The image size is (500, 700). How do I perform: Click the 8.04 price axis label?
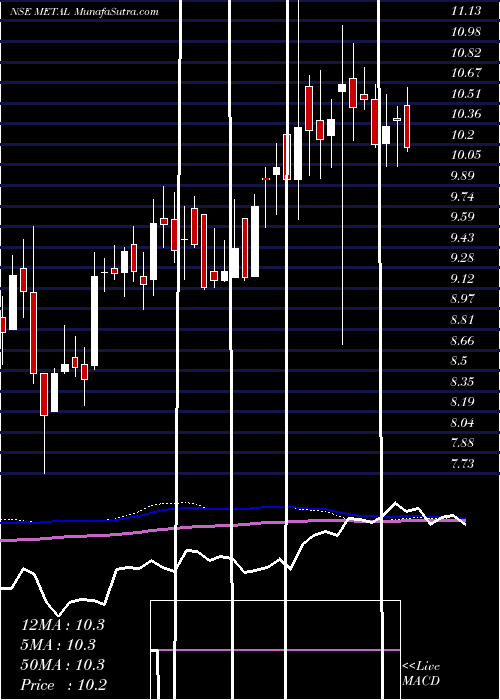[x=463, y=423]
